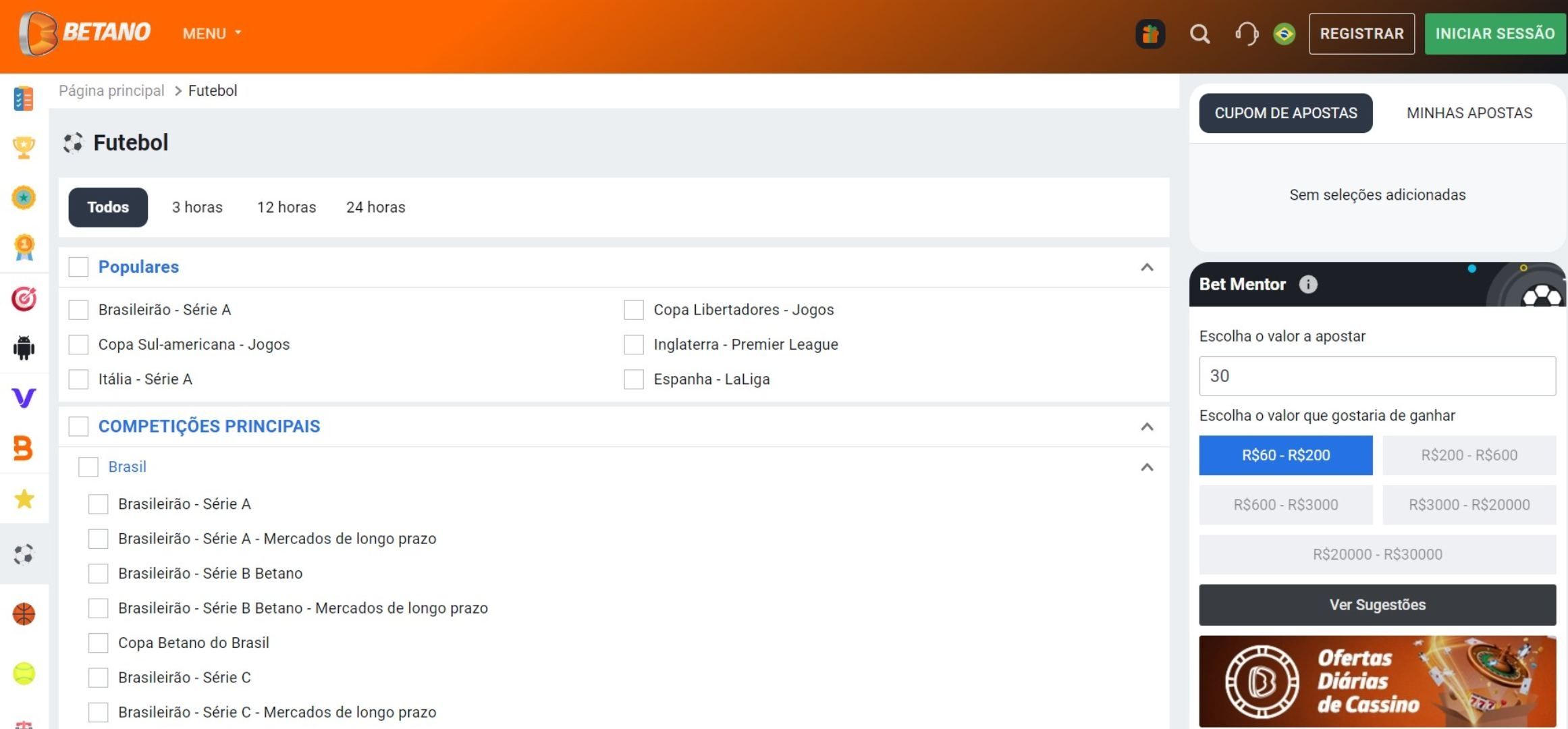
Task: Check Espanha - LaLiga
Action: (634, 379)
